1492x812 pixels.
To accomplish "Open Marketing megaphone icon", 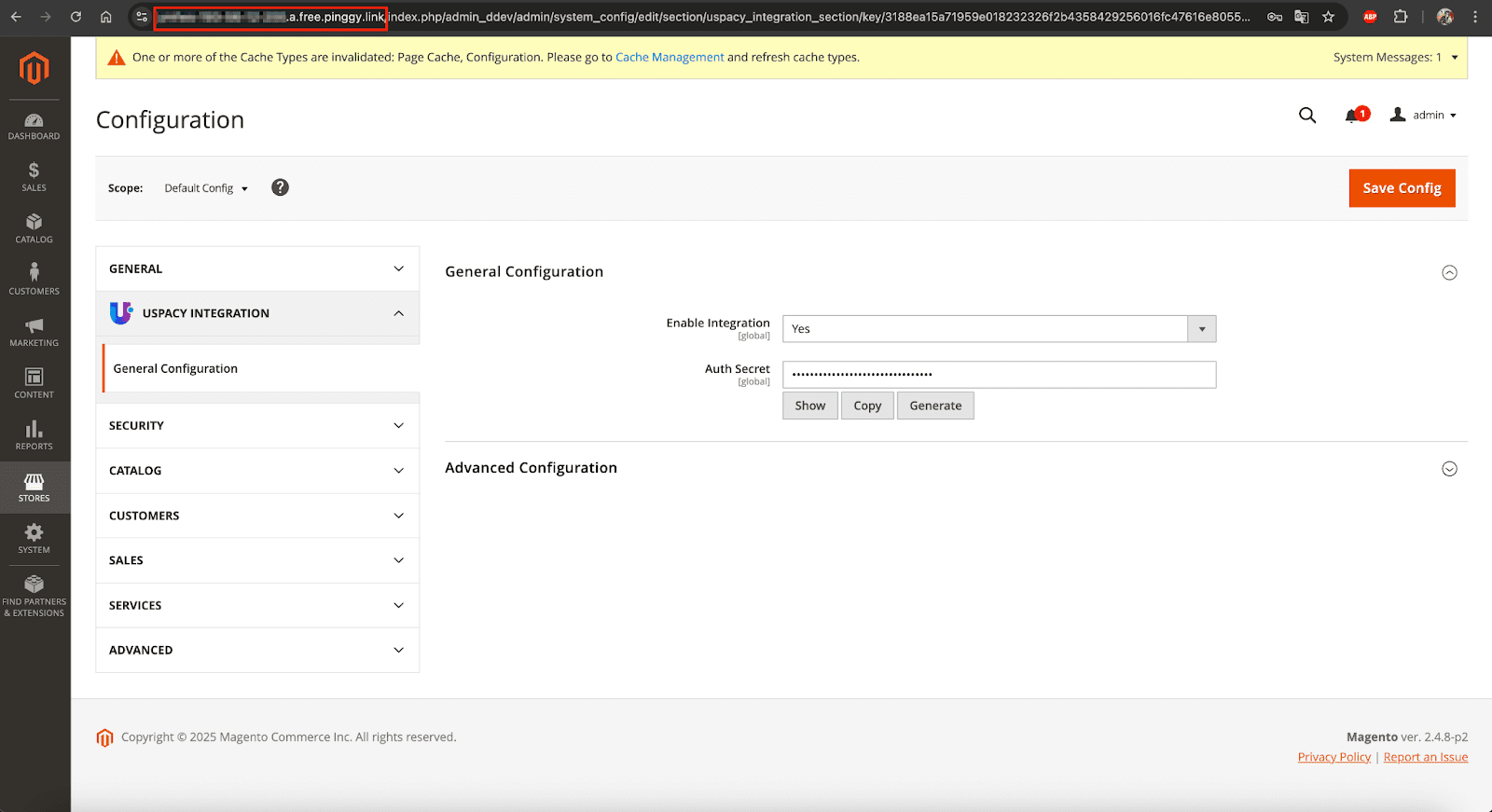I will click(34, 331).
